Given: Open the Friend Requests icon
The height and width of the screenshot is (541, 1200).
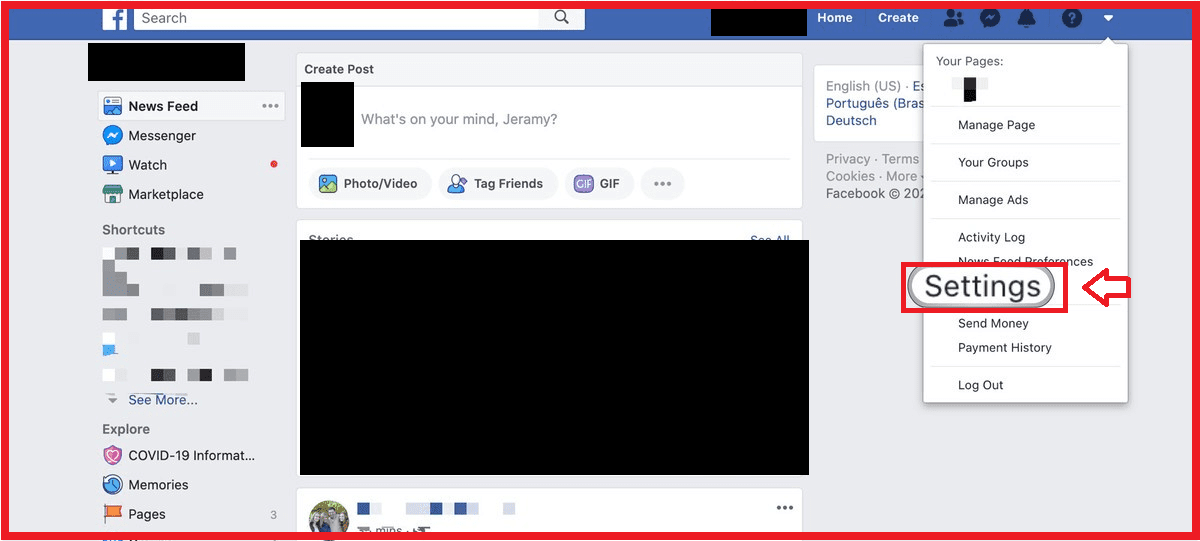Looking at the screenshot, I should 954,18.
